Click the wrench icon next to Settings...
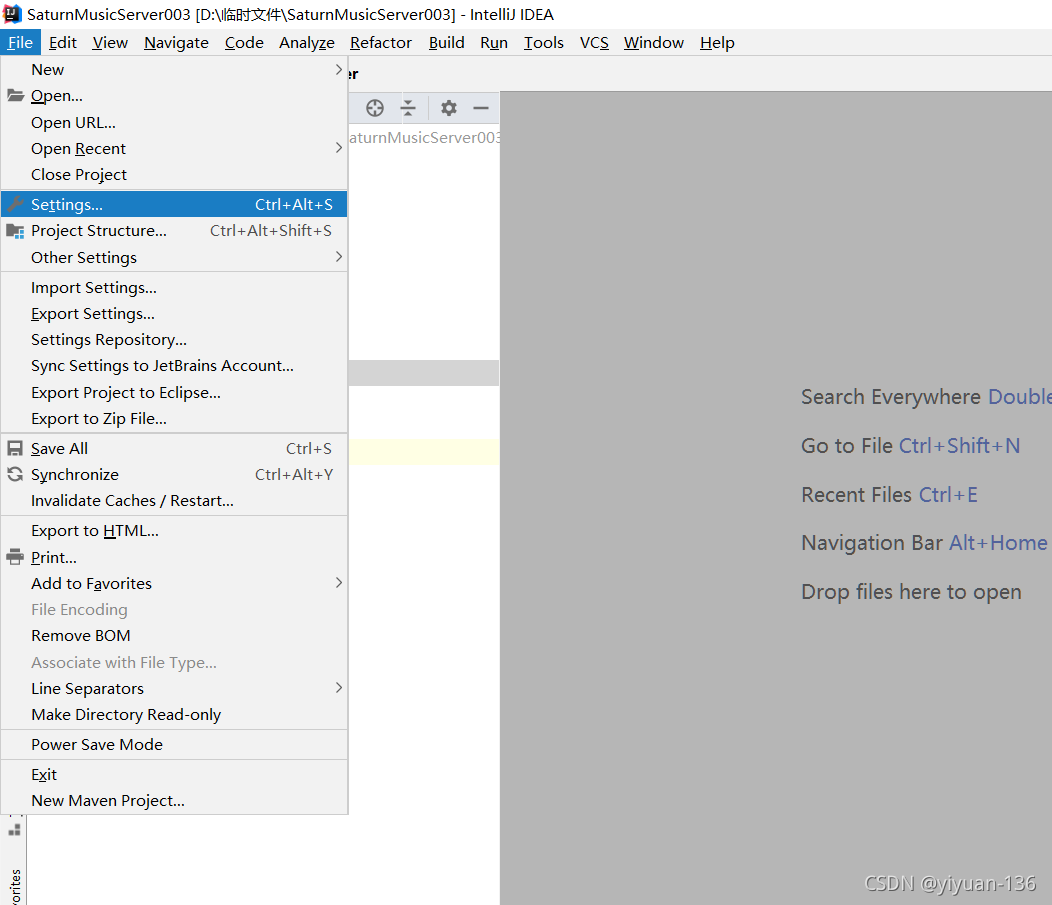1052x905 pixels. (15, 204)
